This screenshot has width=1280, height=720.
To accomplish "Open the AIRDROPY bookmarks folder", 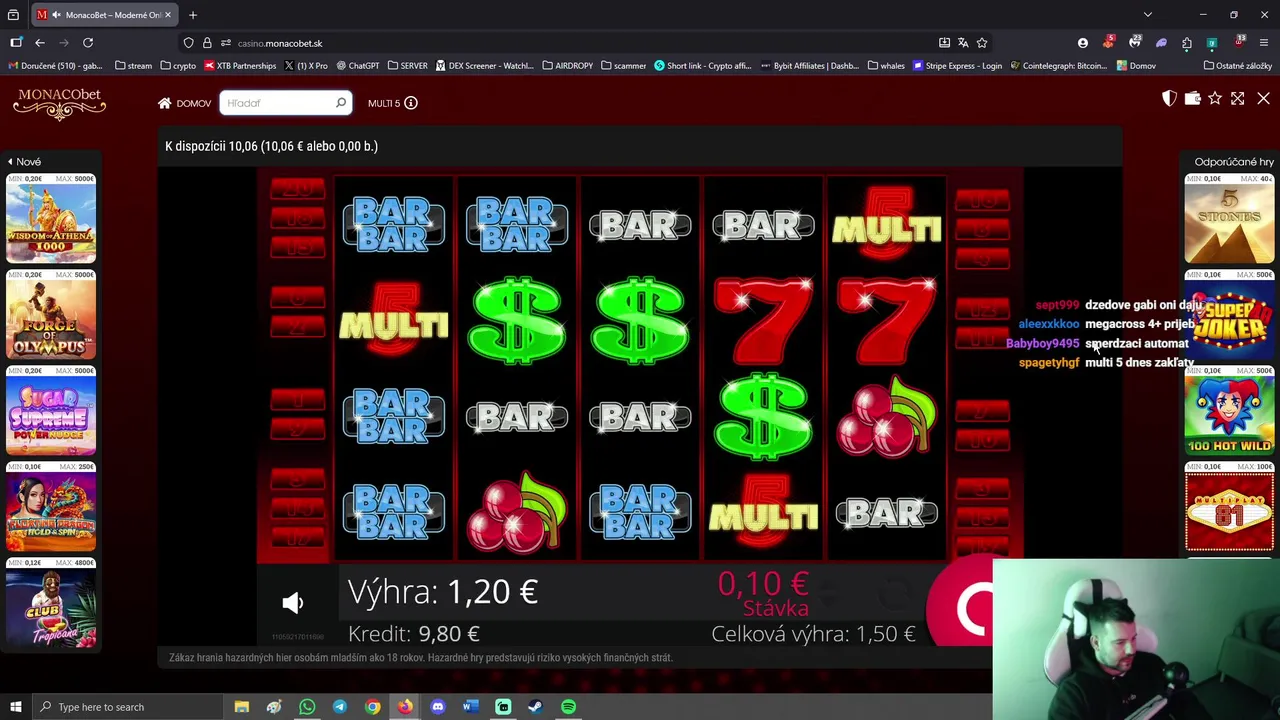I will 568,66.
